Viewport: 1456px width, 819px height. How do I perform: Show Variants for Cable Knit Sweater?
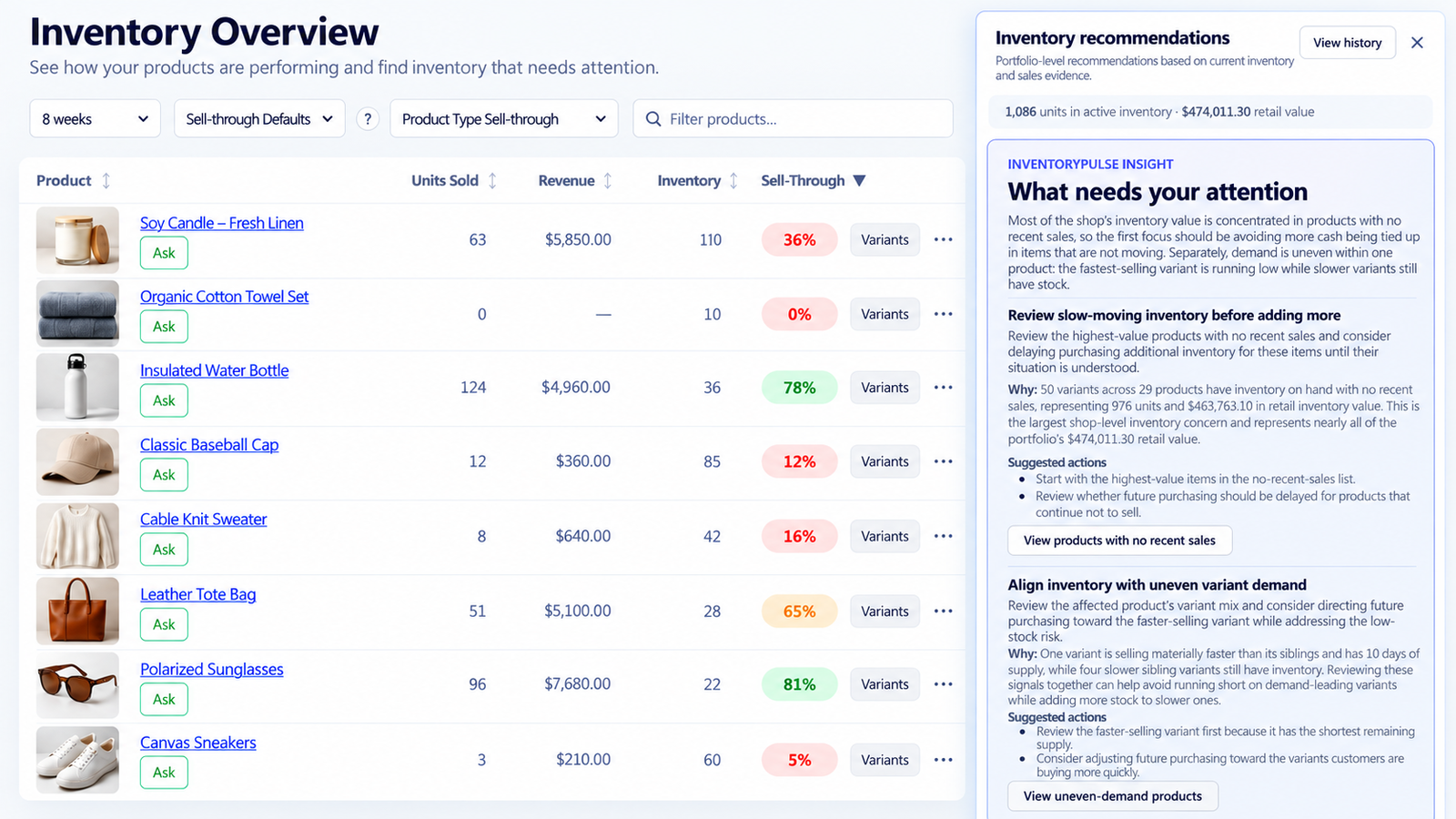tap(885, 536)
